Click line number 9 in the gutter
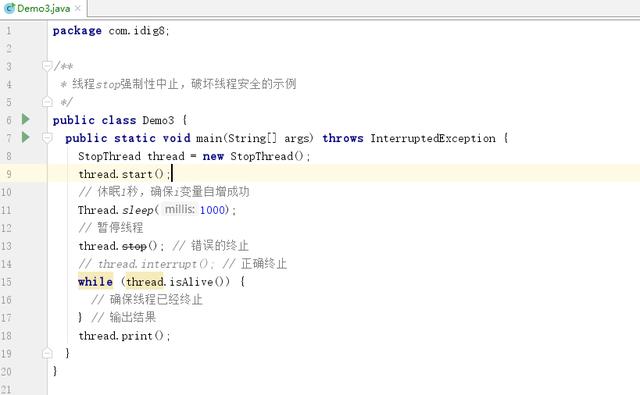Viewport: 640px width, 395px height. coord(9,174)
